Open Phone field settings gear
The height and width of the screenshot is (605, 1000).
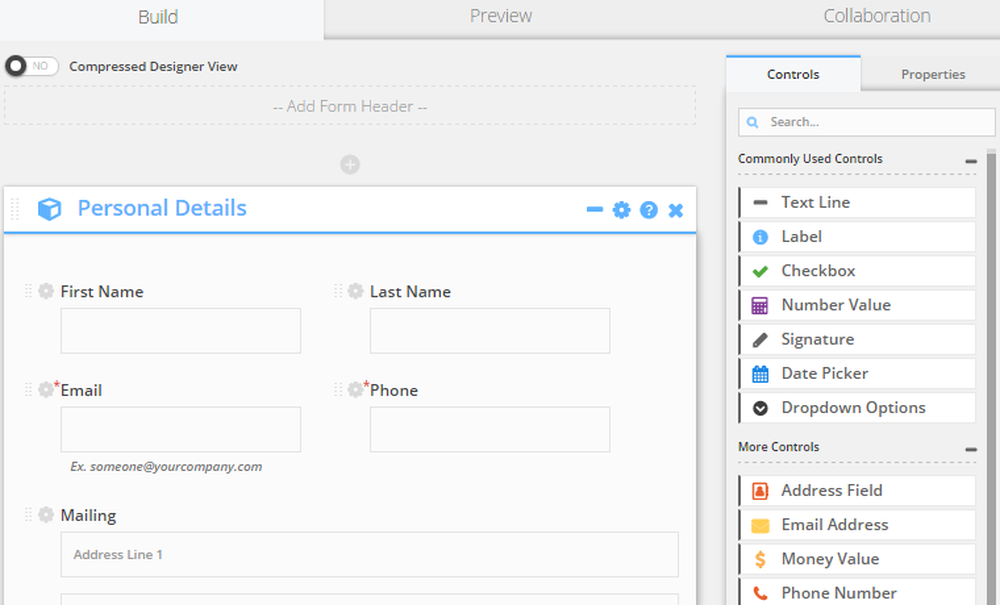355,389
